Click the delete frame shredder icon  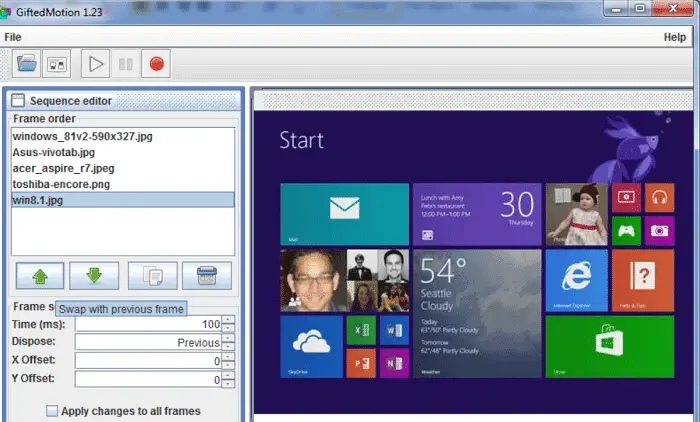click(207, 276)
